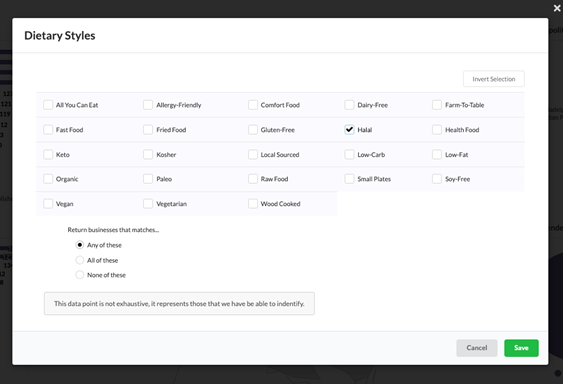The width and height of the screenshot is (563, 384).
Task: Check the All You Can Eat checkbox
Action: point(48,105)
